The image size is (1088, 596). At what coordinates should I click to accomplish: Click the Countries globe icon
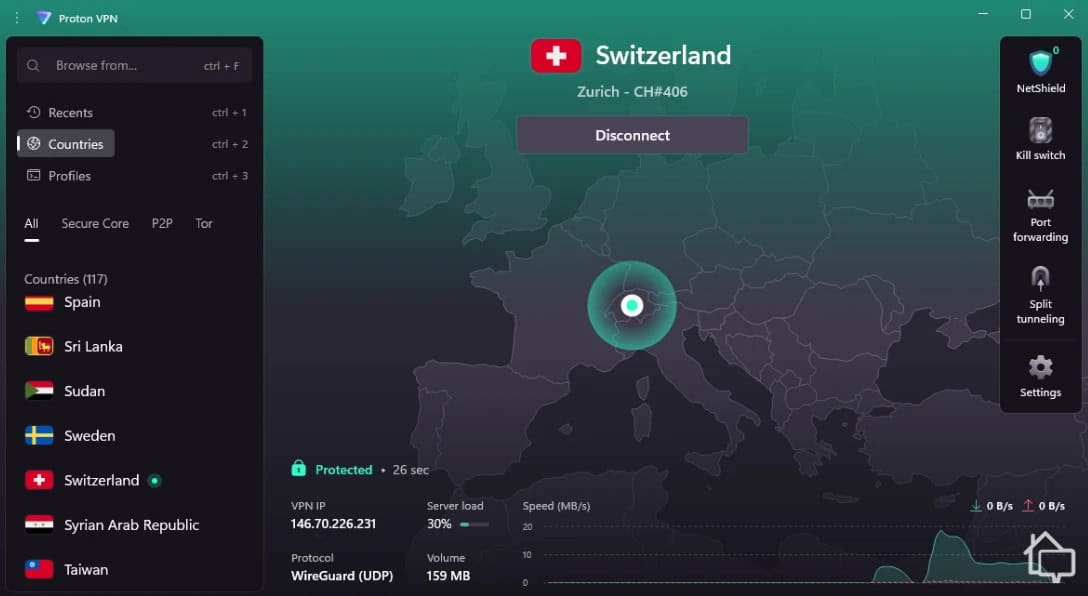point(33,144)
